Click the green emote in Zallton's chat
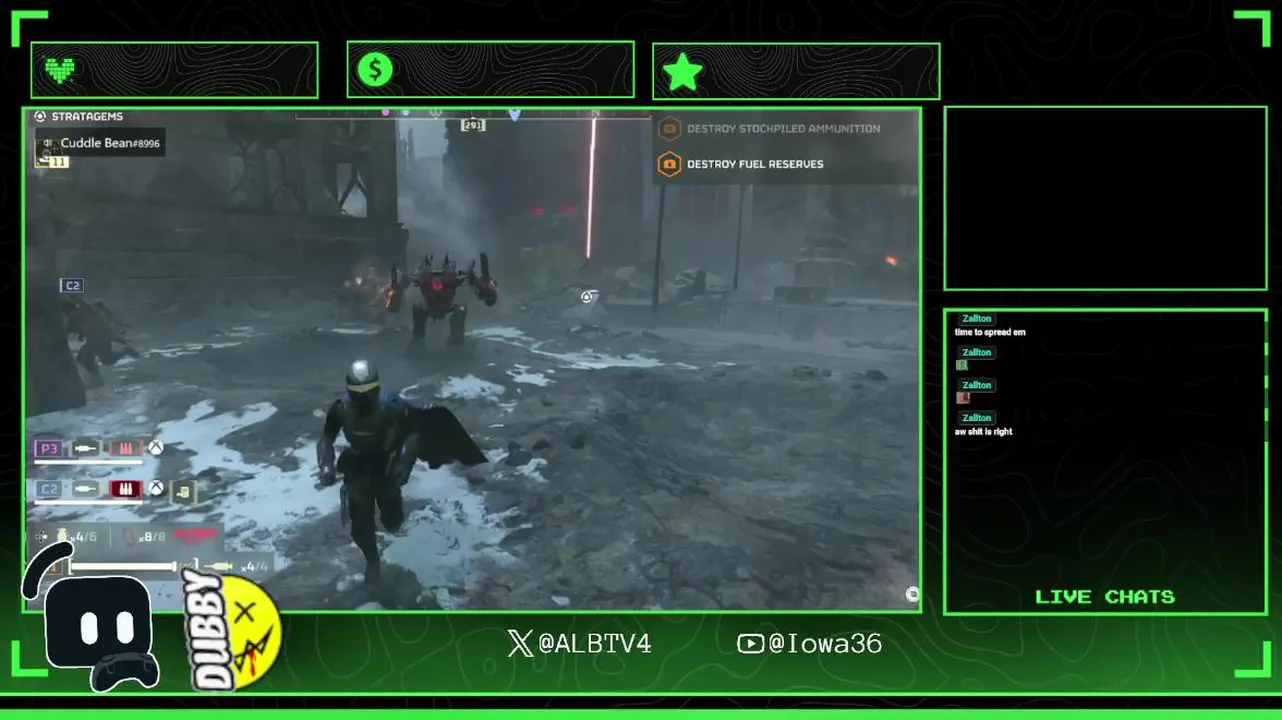This screenshot has width=1282, height=720. coord(962,365)
